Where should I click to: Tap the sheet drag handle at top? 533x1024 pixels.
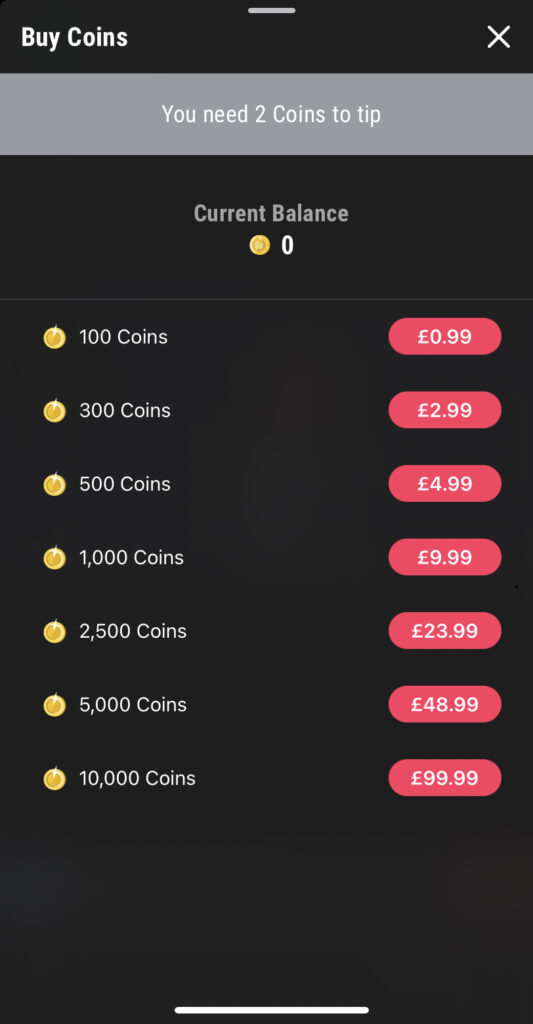(272, 10)
